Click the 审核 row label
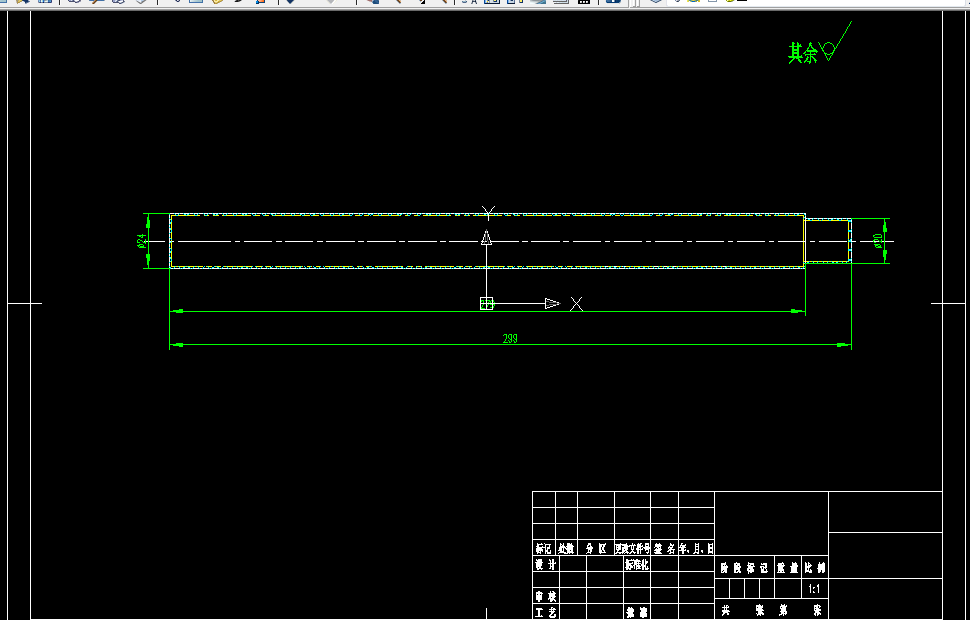970x620 pixels. [x=545, y=596]
